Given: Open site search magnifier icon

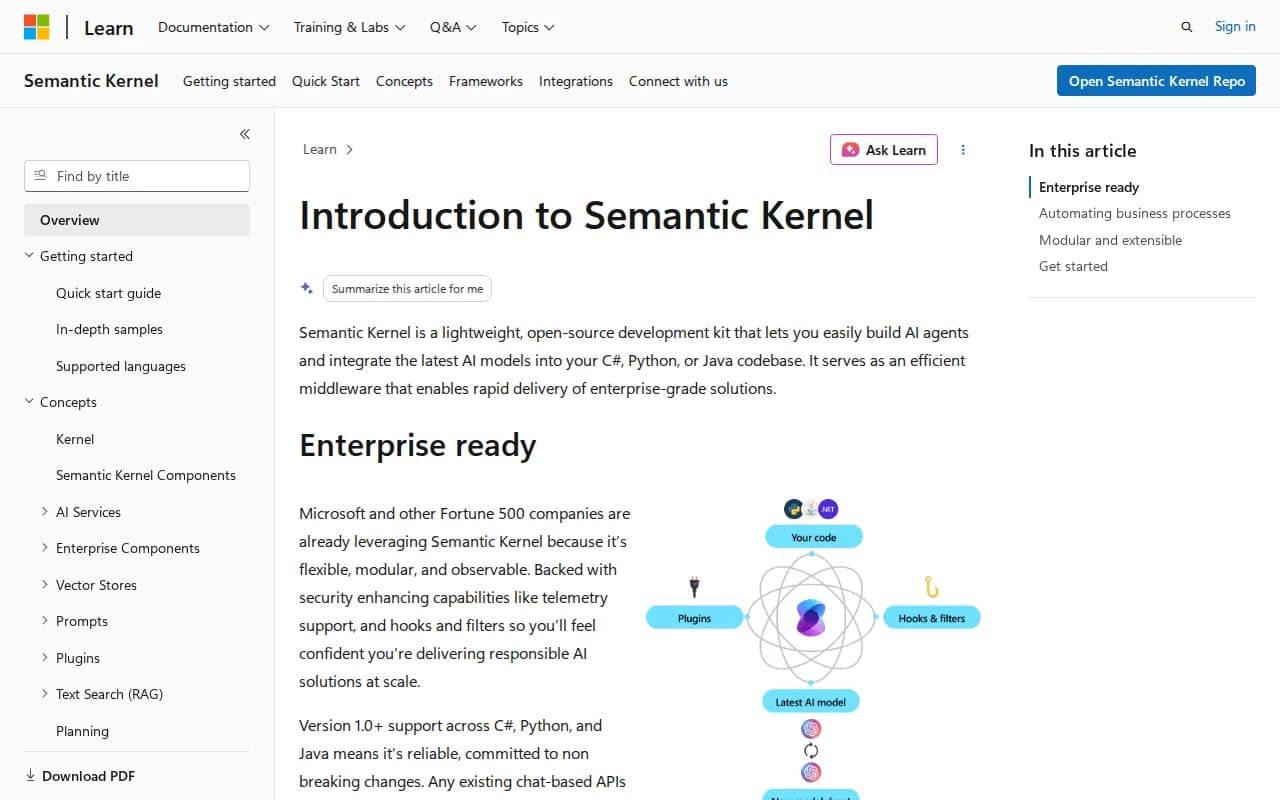Looking at the screenshot, I should click(x=1187, y=27).
